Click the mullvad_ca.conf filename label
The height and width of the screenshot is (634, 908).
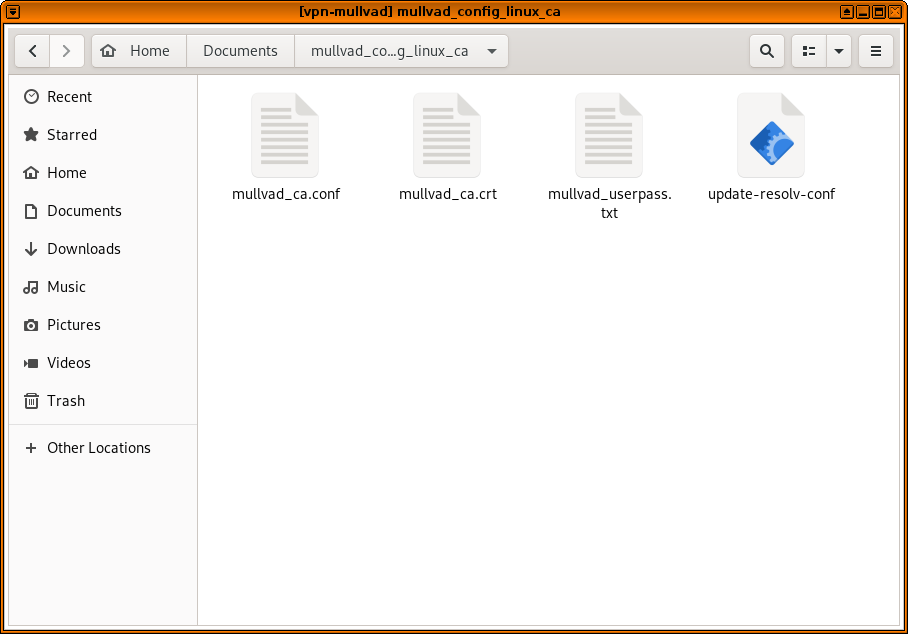pyautogui.click(x=285, y=194)
